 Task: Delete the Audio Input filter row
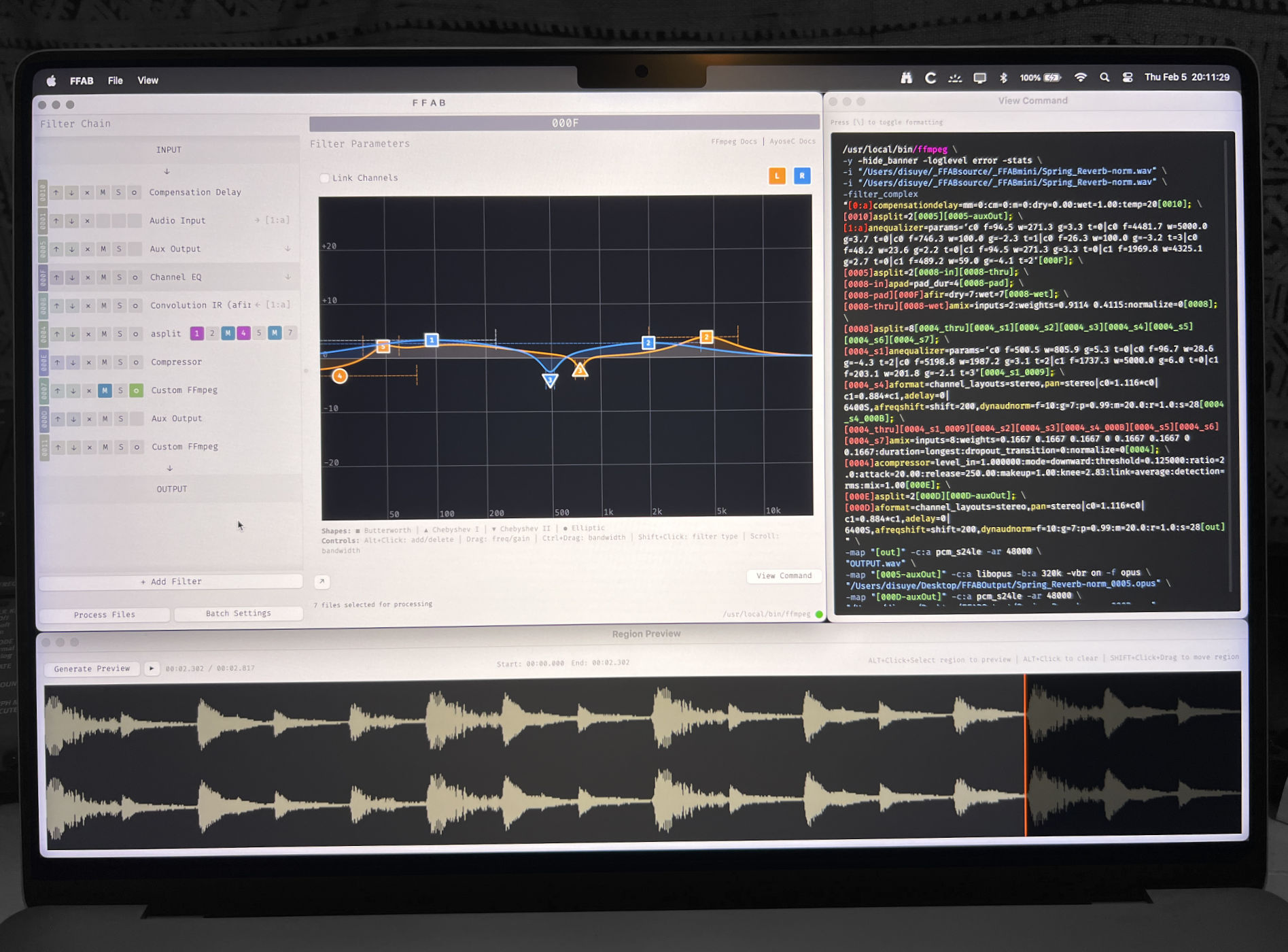(87, 221)
